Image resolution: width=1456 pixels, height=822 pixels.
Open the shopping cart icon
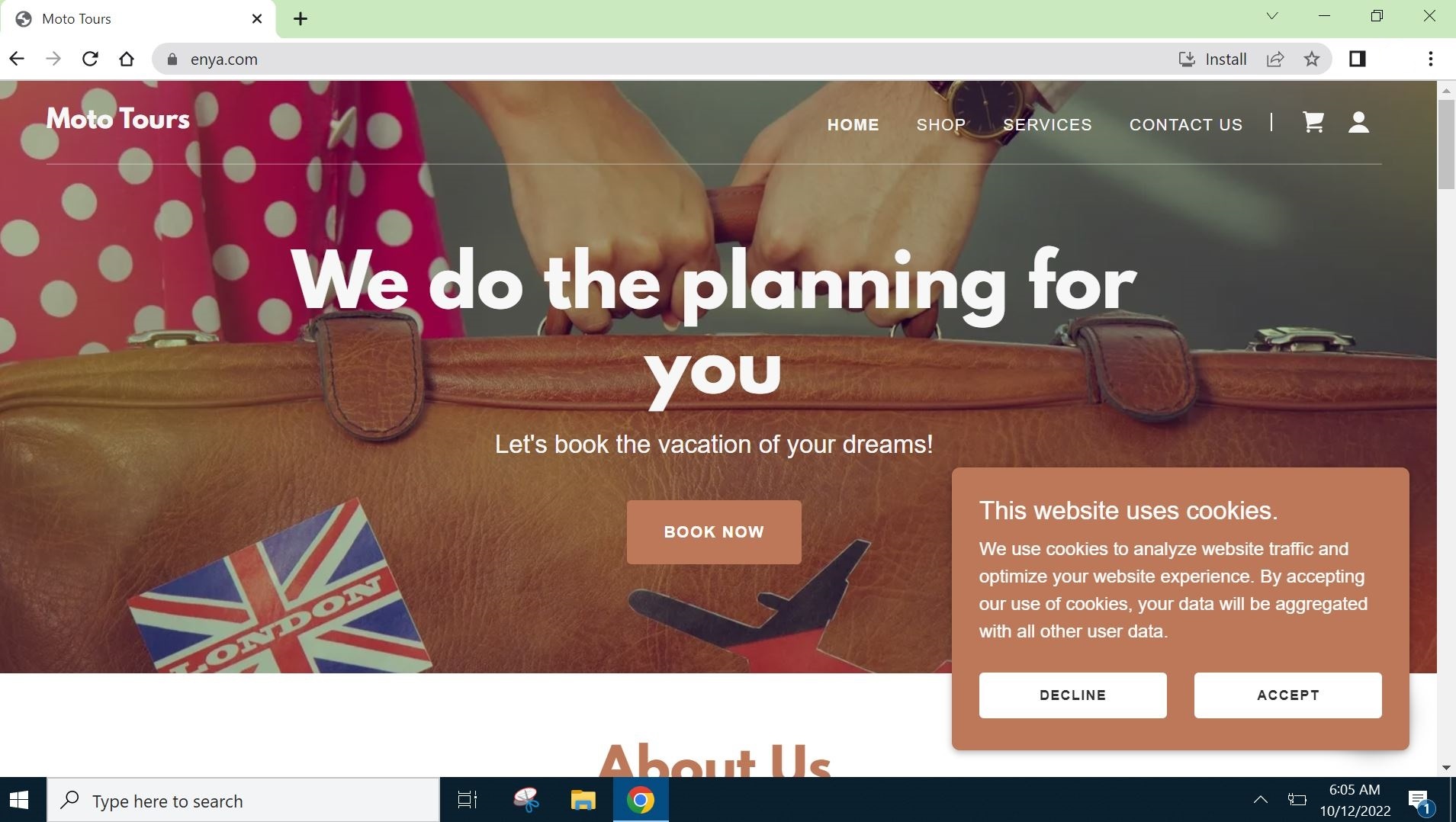[x=1313, y=123]
